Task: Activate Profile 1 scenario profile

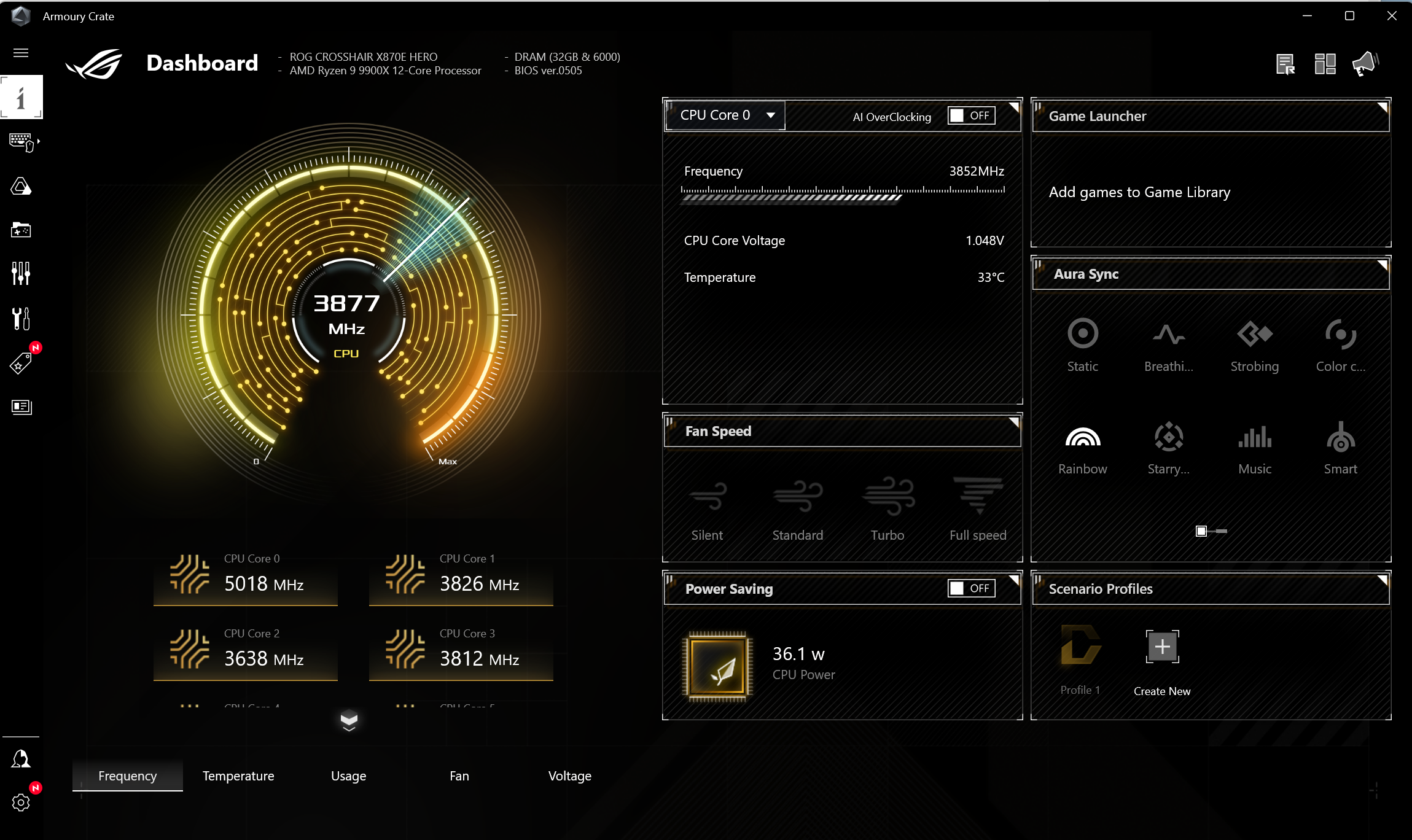Action: tap(1080, 646)
